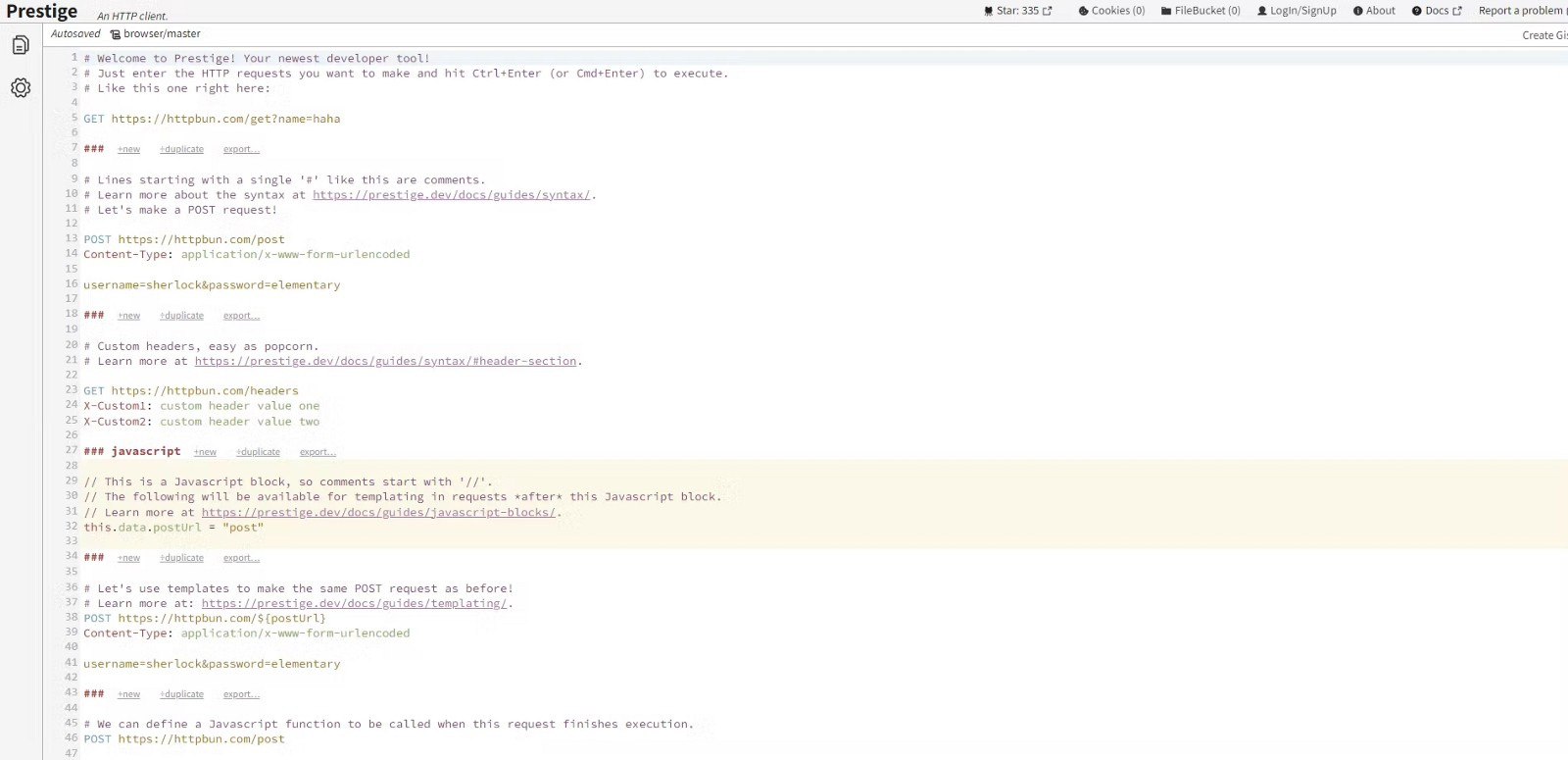Click +duplicate next to ### javascript
The height and width of the screenshot is (760, 1568).
(x=258, y=452)
